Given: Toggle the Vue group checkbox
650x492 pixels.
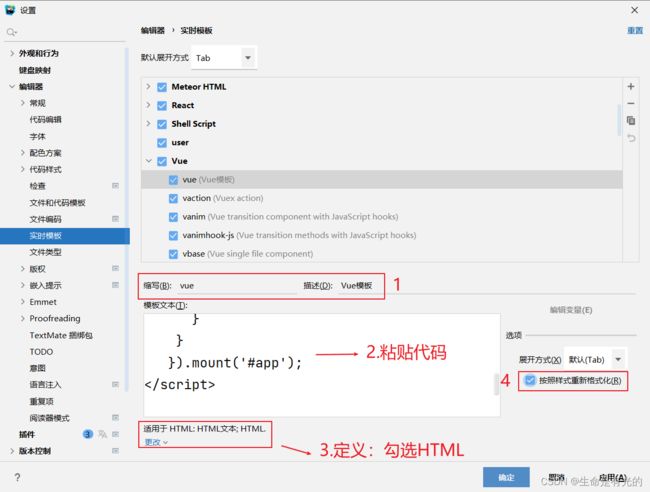Looking at the screenshot, I should (x=162, y=161).
